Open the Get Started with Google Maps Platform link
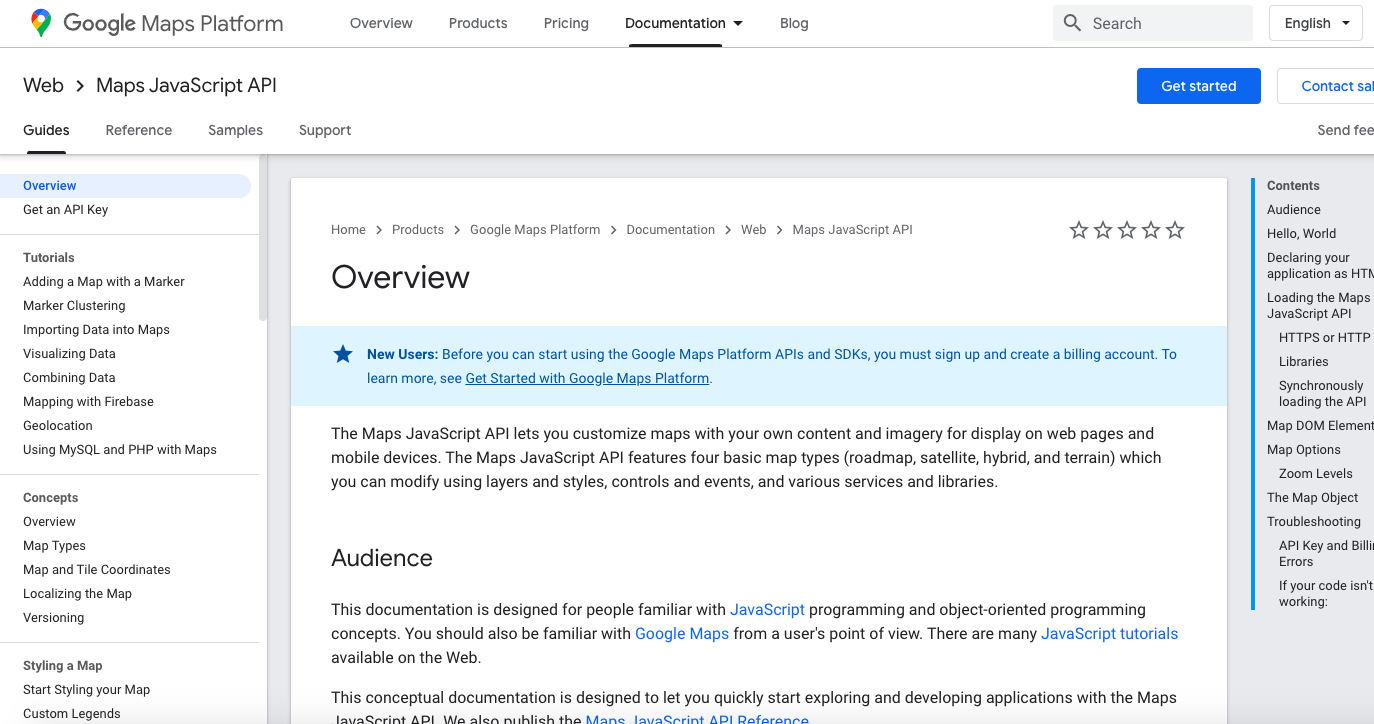The image size is (1374, 724). pos(587,378)
